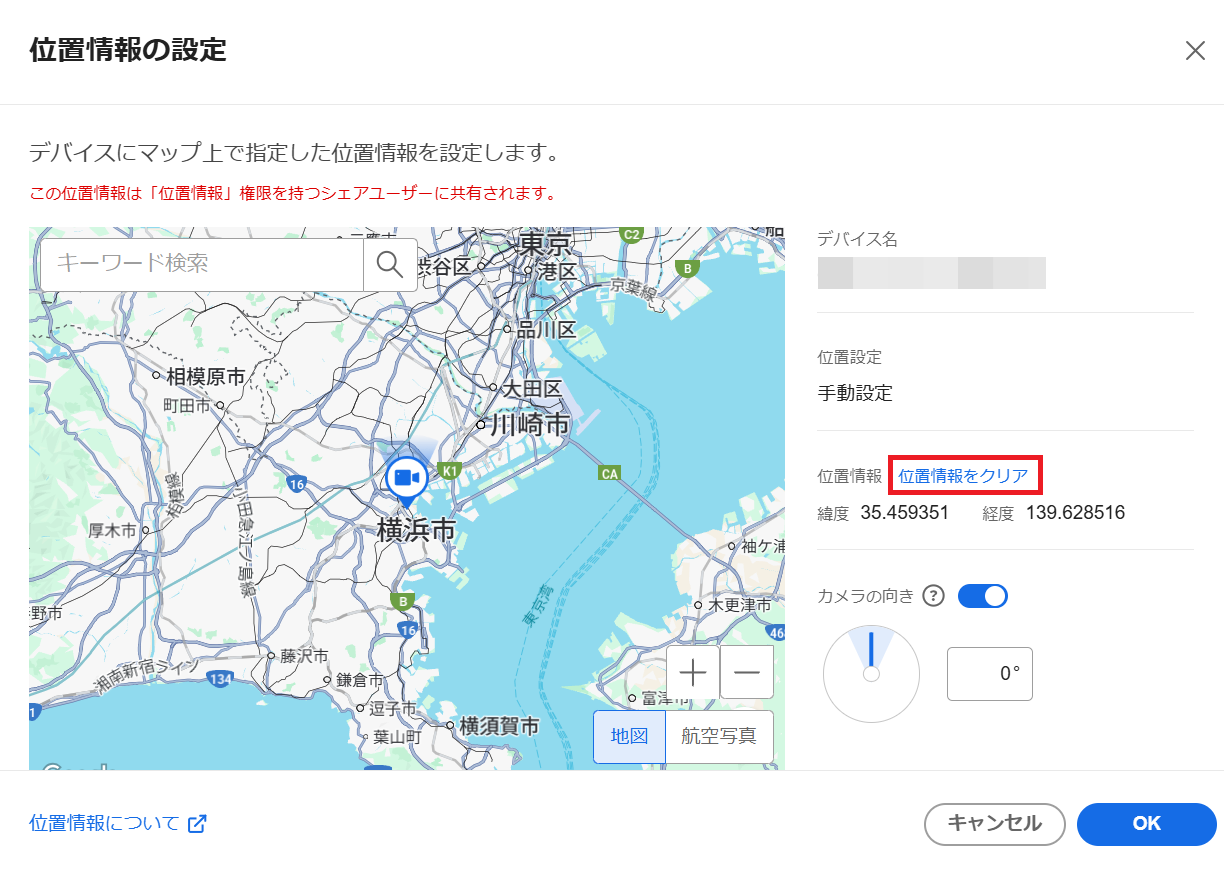Click the external link icon beside 位置情報について
1224x873 pixels.
[x=198, y=823]
